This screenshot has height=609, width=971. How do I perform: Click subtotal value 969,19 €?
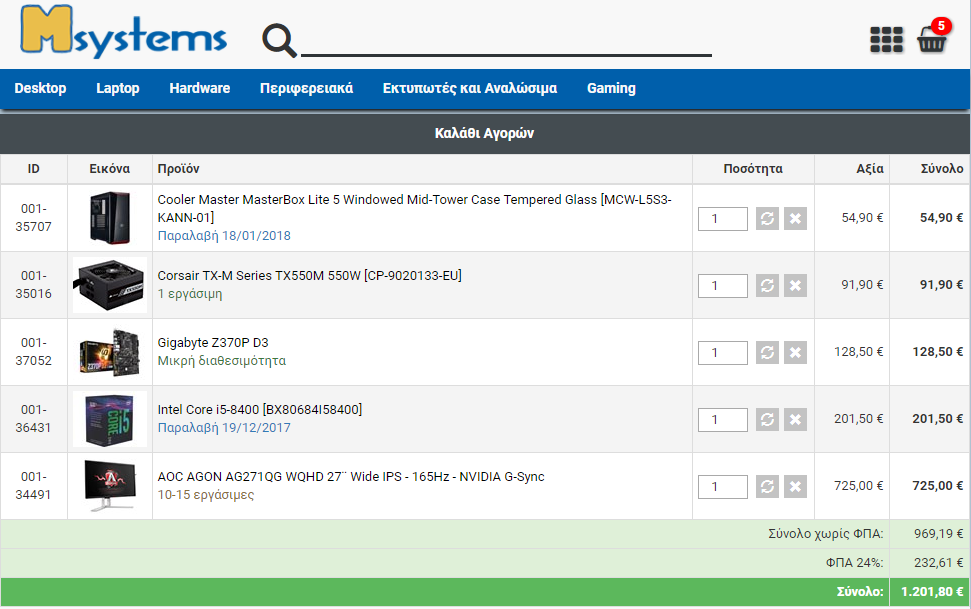[938, 533]
